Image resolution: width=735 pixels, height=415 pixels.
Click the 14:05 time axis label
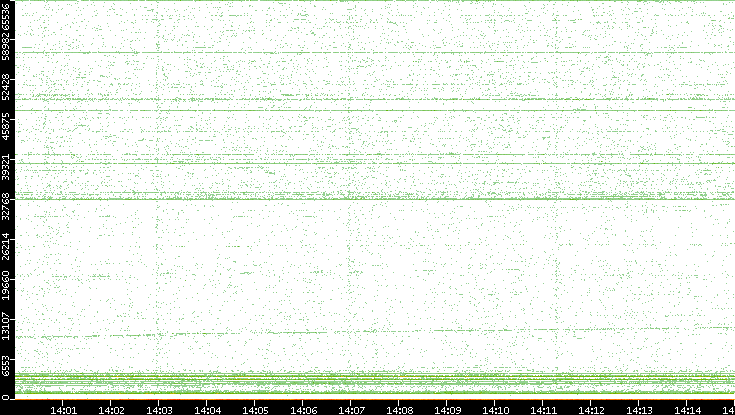click(255, 410)
